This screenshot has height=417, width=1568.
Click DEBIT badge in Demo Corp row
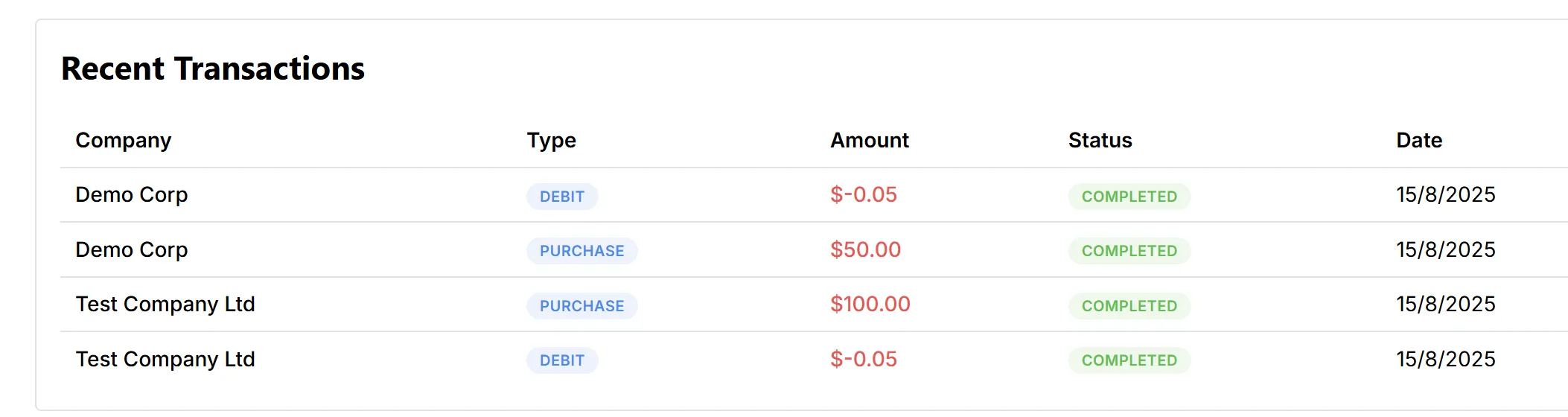point(562,197)
